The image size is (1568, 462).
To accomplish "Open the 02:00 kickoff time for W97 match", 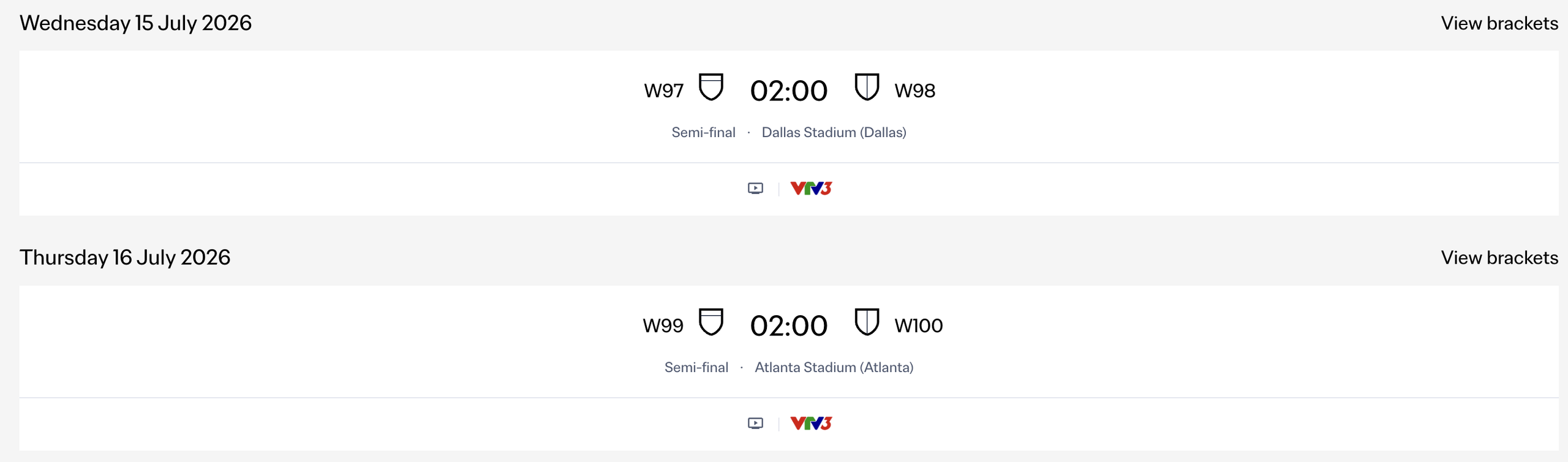I will tap(789, 91).
